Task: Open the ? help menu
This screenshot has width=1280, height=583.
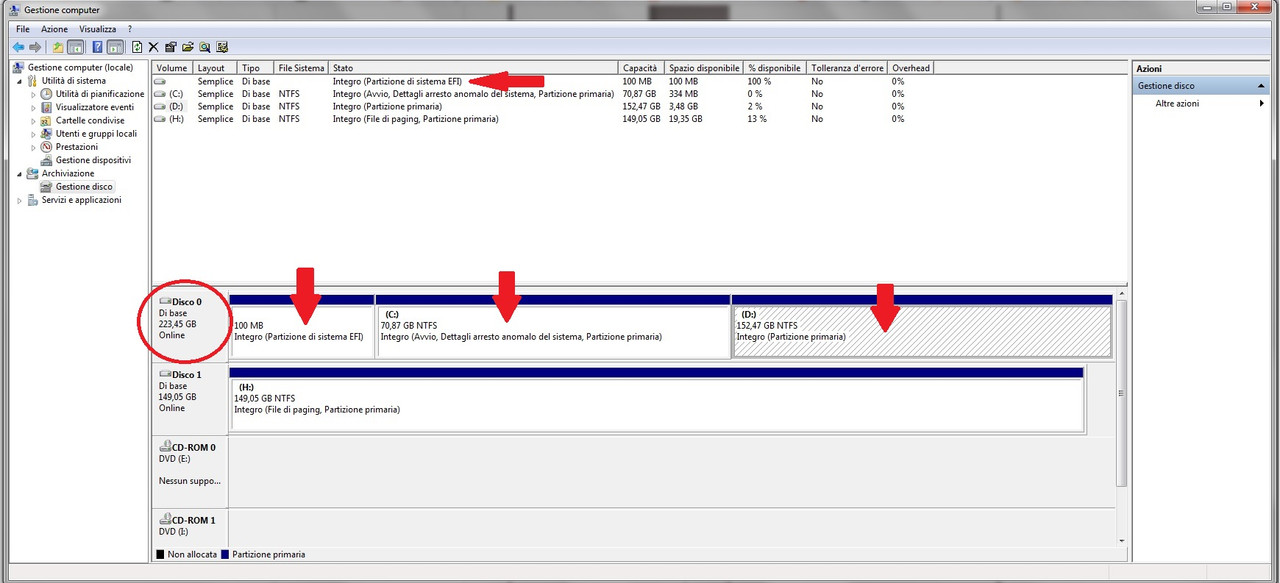Action: coord(130,29)
